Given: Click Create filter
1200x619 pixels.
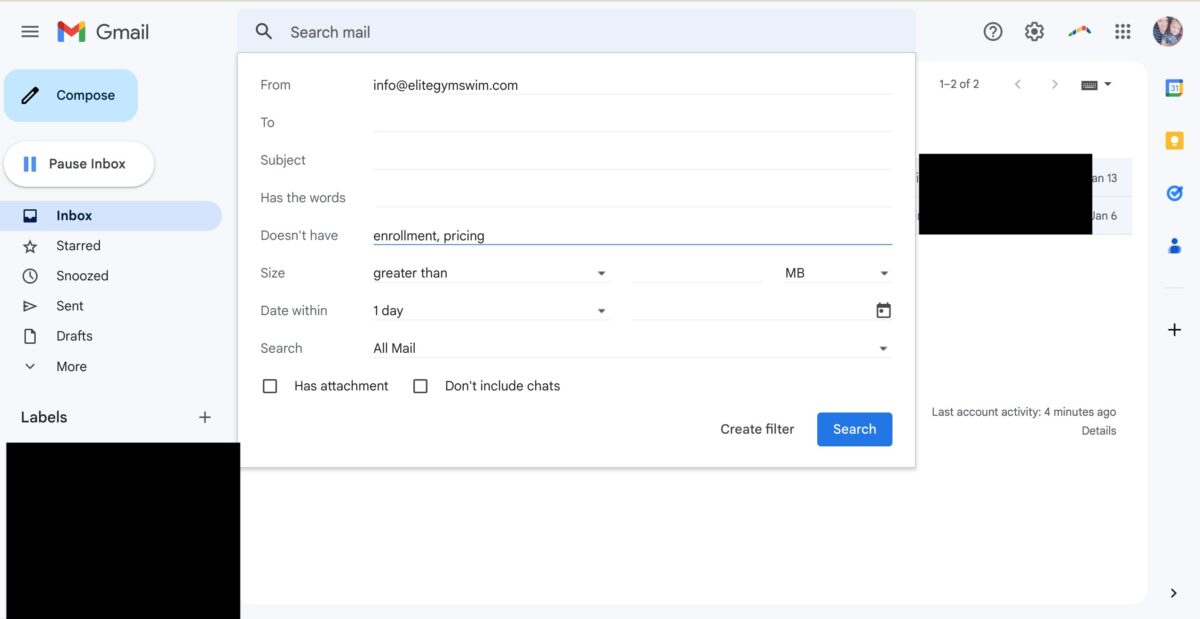Looking at the screenshot, I should coord(757,429).
